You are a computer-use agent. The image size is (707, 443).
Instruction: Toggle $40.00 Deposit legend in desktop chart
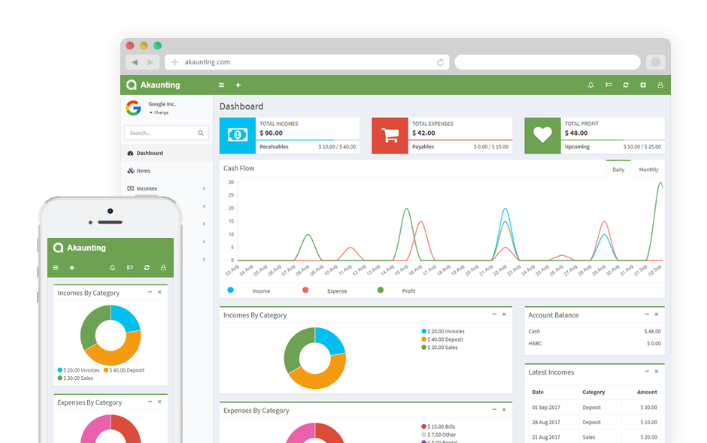pyautogui.click(x=442, y=339)
